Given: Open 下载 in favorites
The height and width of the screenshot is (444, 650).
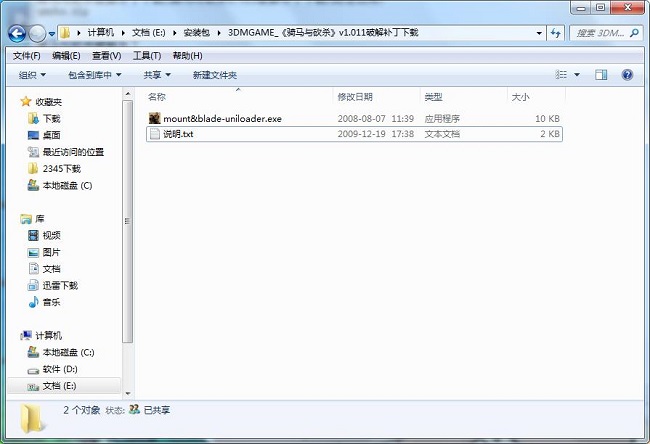Looking at the screenshot, I should pyautogui.click(x=51, y=119).
